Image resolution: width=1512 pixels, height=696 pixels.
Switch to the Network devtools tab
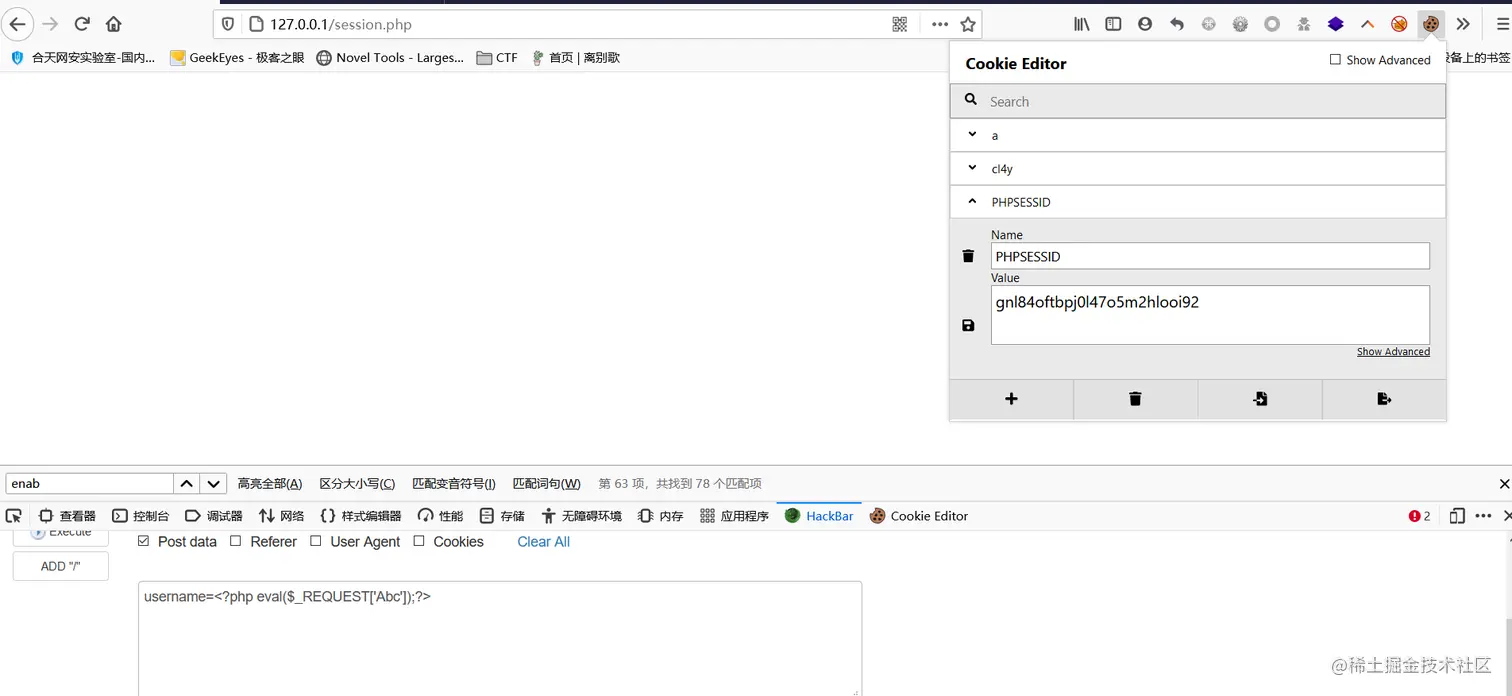pyautogui.click(x=281, y=516)
